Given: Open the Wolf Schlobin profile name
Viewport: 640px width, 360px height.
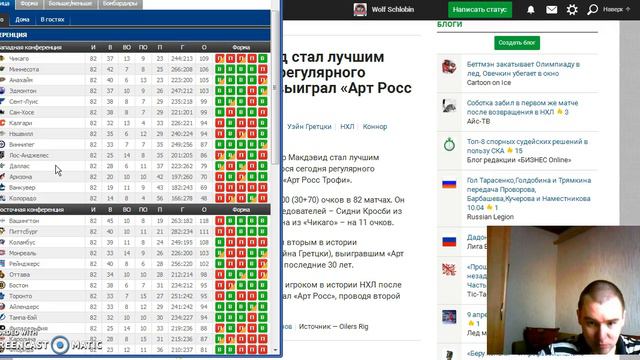Looking at the screenshot, I should pyautogui.click(x=393, y=9).
